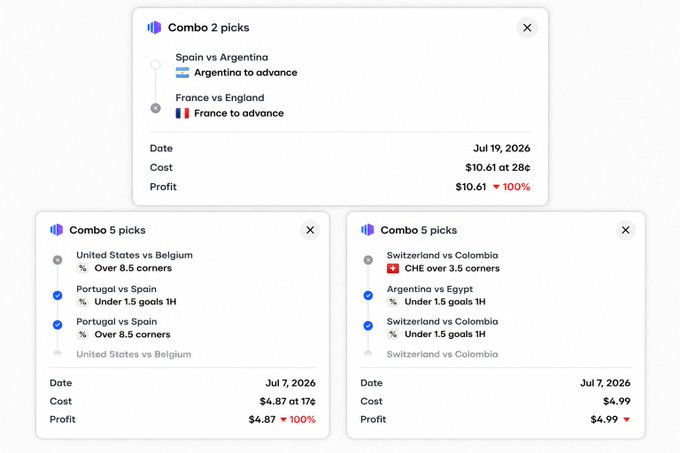The image size is (680, 453).
Task: Click the red '100%' beside $10.61
Action: [517, 187]
